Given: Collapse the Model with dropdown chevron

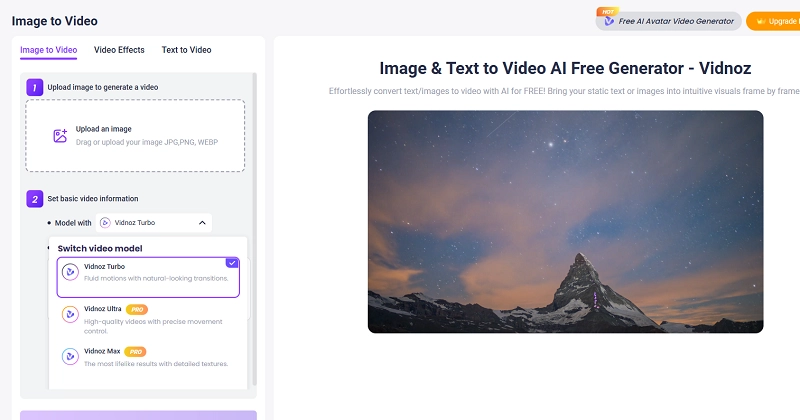Looking at the screenshot, I should [202, 223].
